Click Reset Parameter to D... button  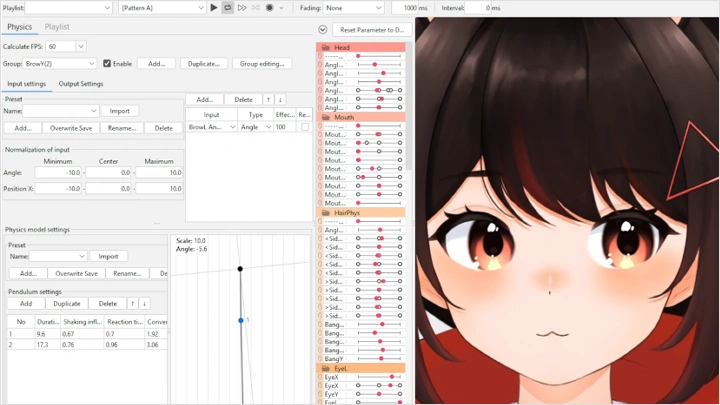372,30
